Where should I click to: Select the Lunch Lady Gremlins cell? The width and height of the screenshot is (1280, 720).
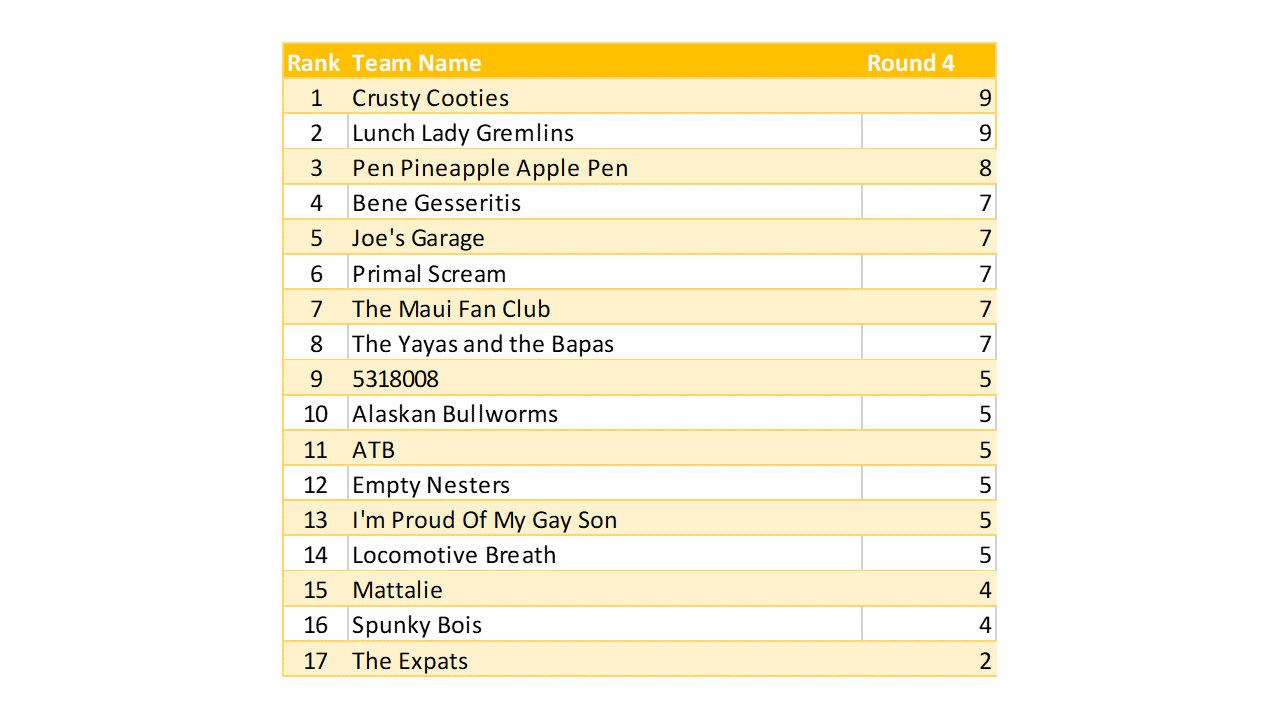463,133
